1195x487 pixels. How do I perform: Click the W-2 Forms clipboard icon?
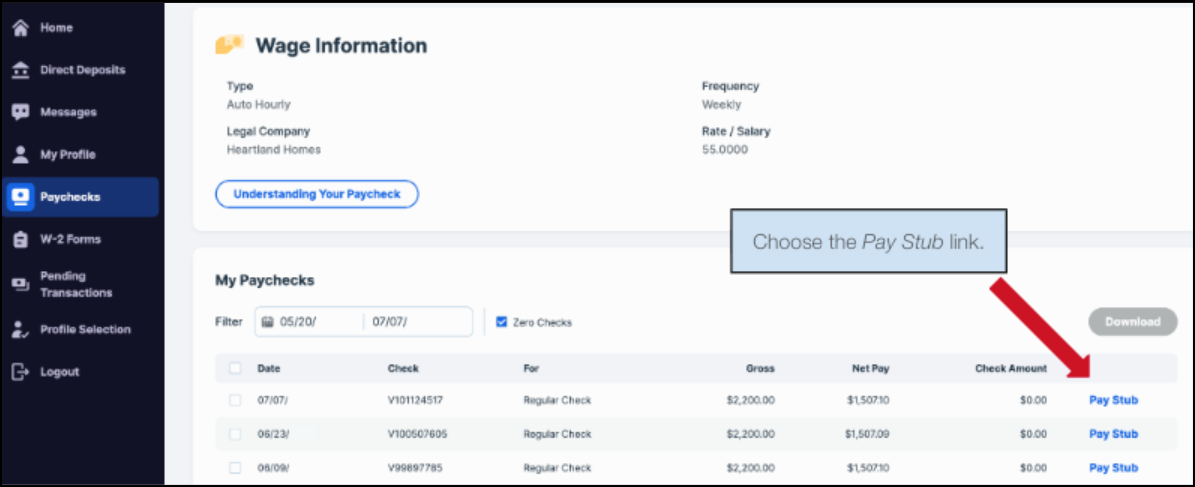[x=20, y=240]
